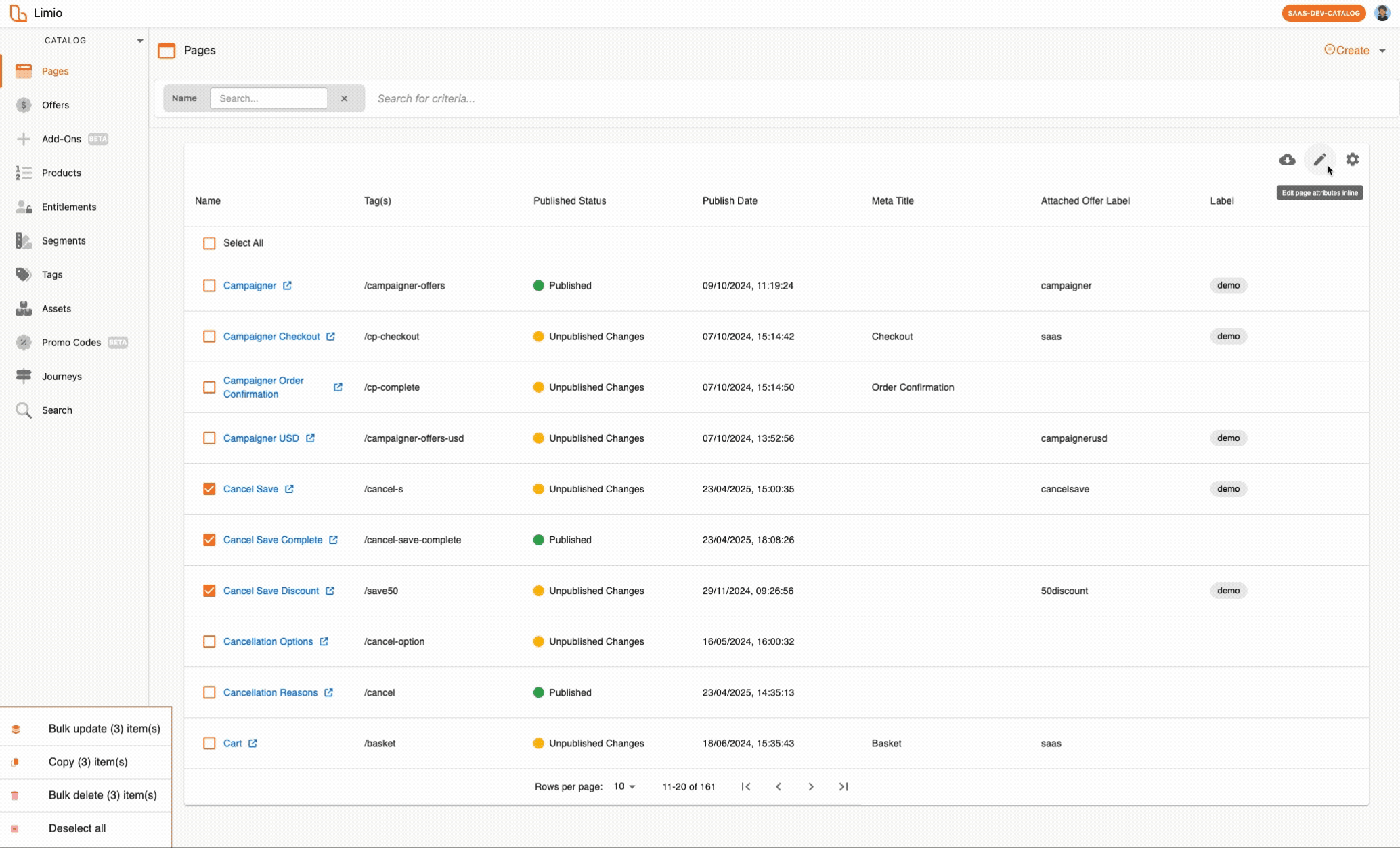Open Campaigner page in new tab icon

pos(287,286)
